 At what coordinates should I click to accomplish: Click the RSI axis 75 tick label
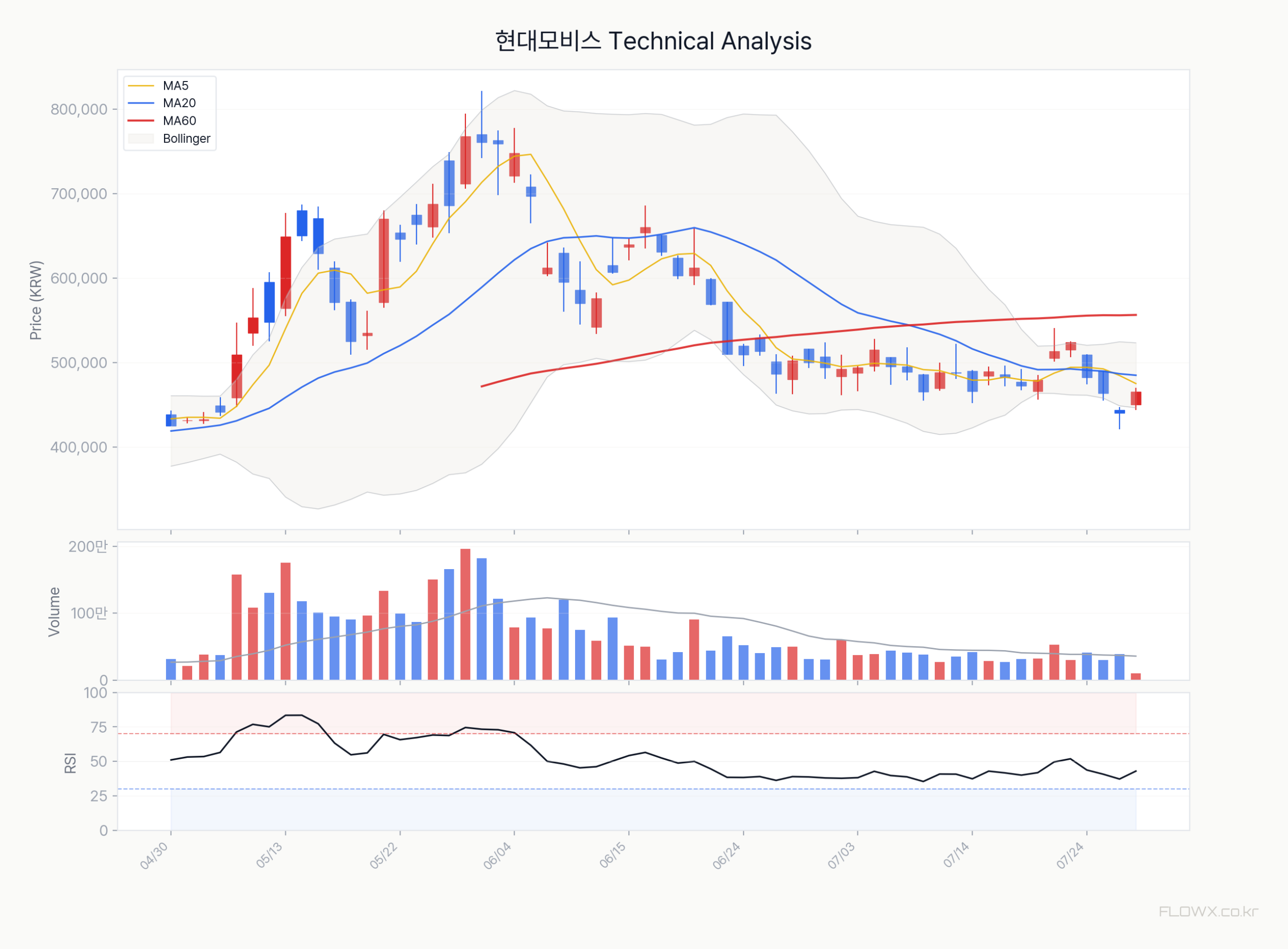point(99,727)
